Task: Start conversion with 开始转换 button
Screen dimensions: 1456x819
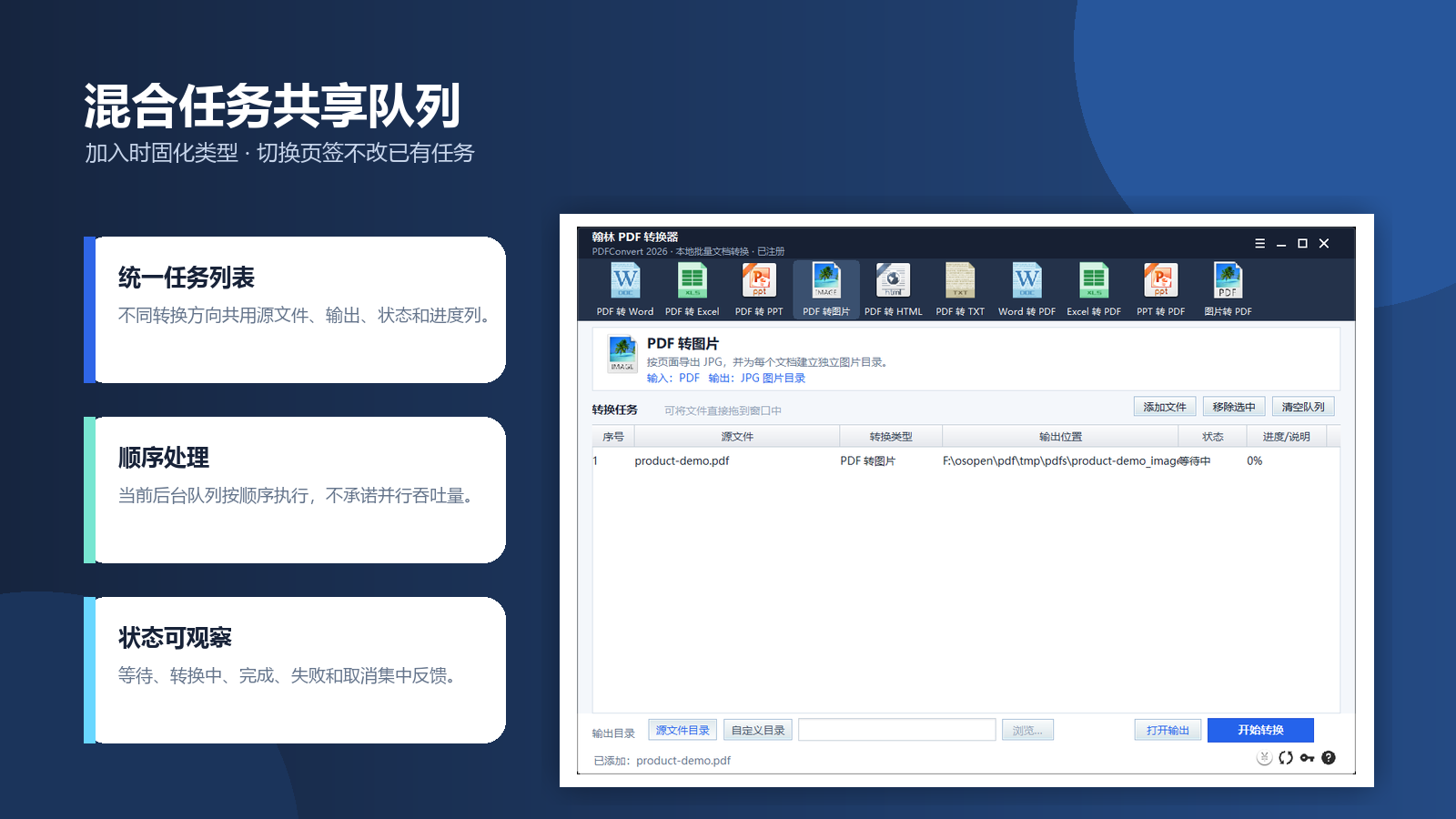Action: click(x=1260, y=730)
